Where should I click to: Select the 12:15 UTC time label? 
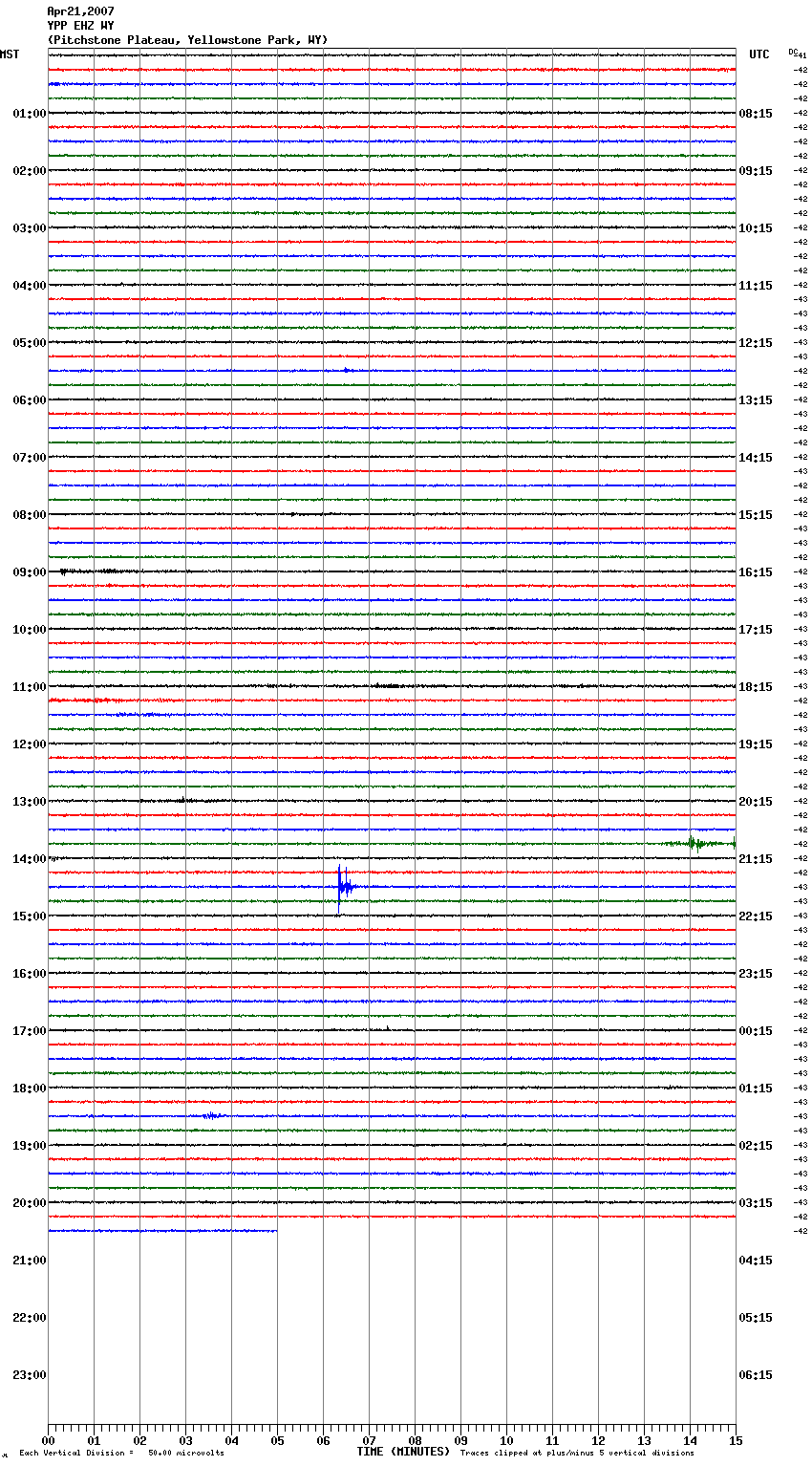[756, 343]
